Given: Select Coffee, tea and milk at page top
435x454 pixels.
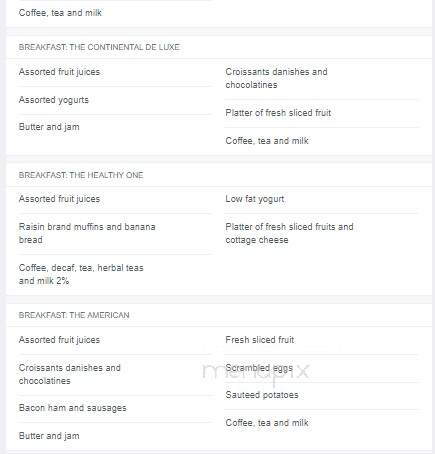Looking at the screenshot, I should (x=60, y=13).
